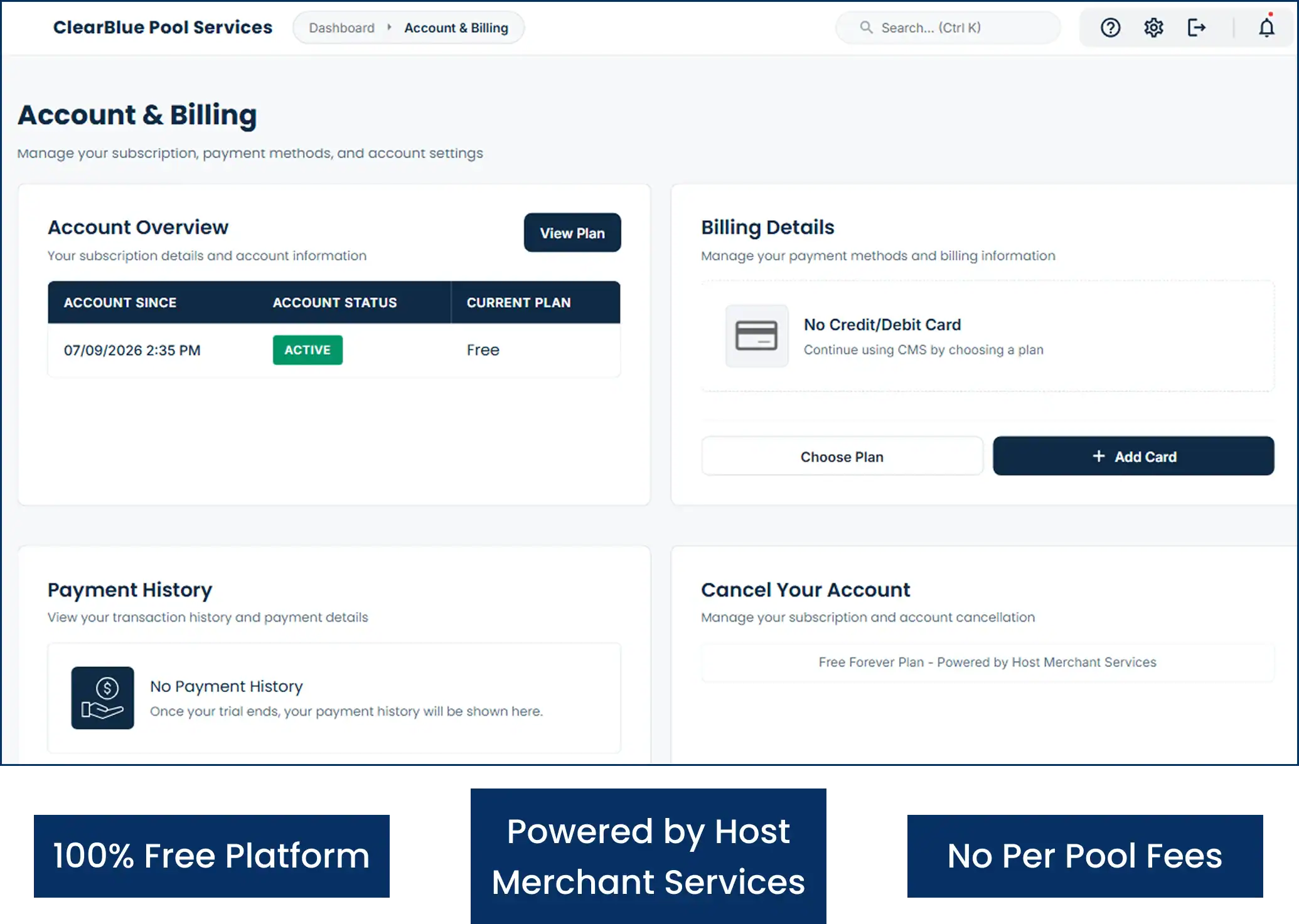
Task: Click the View Plan button
Action: click(572, 233)
